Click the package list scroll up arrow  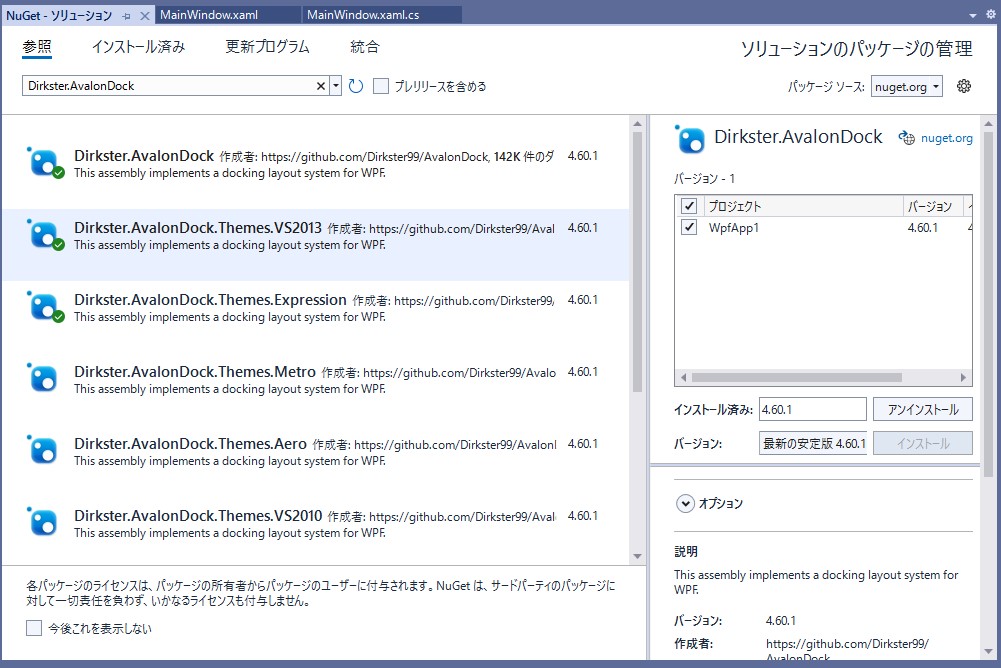(637, 123)
